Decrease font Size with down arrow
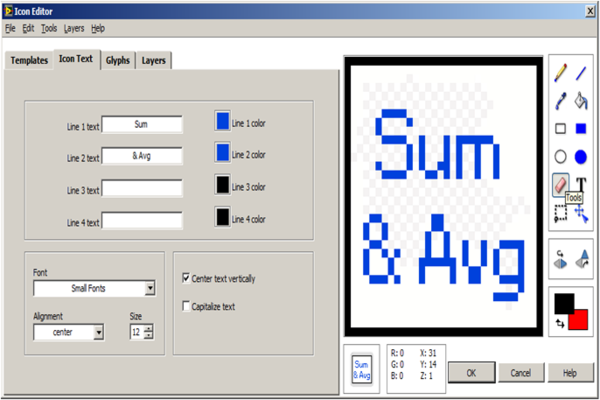600x400 pixels. [x=149, y=335]
